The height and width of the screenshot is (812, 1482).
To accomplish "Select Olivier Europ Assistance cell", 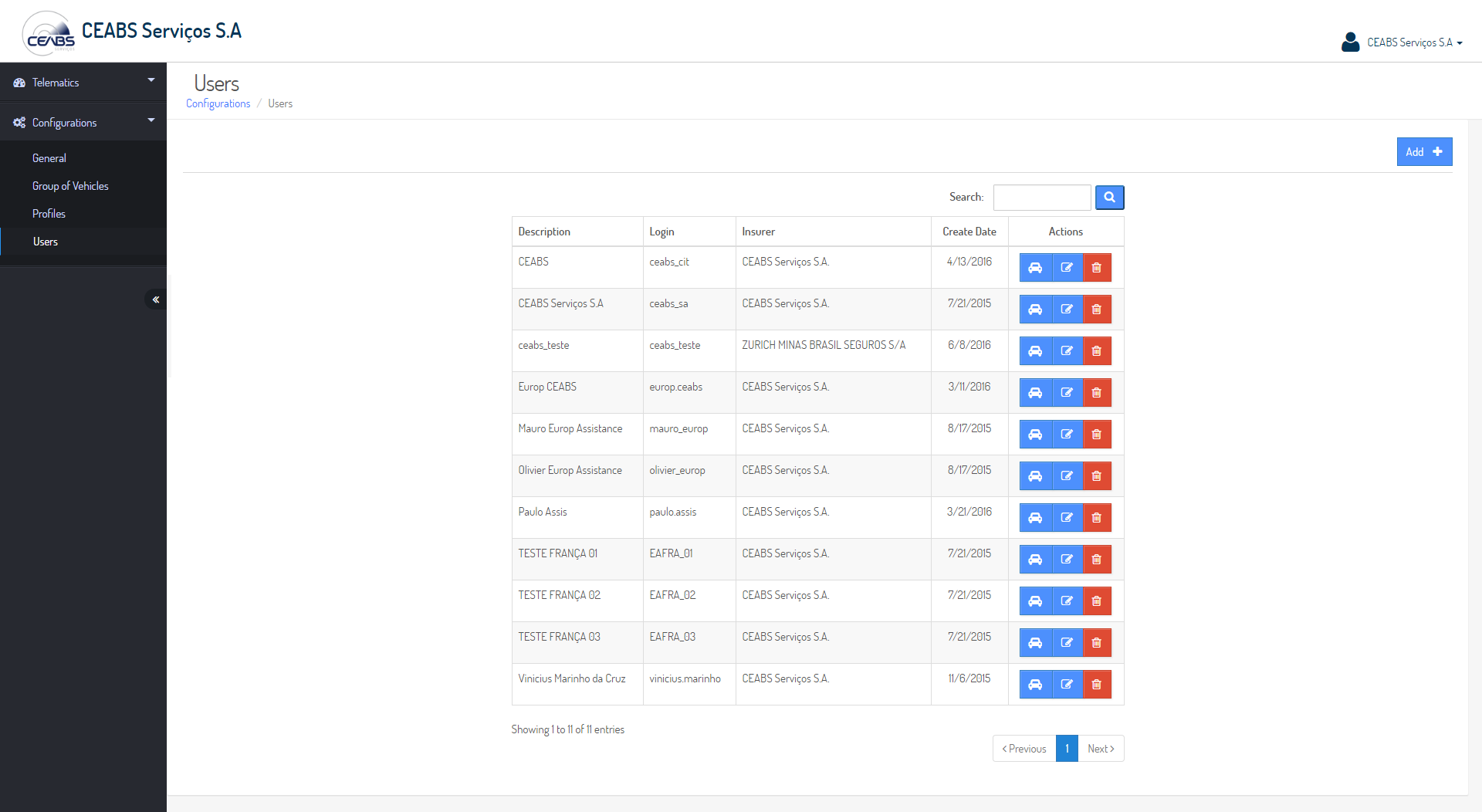I will [x=577, y=476].
